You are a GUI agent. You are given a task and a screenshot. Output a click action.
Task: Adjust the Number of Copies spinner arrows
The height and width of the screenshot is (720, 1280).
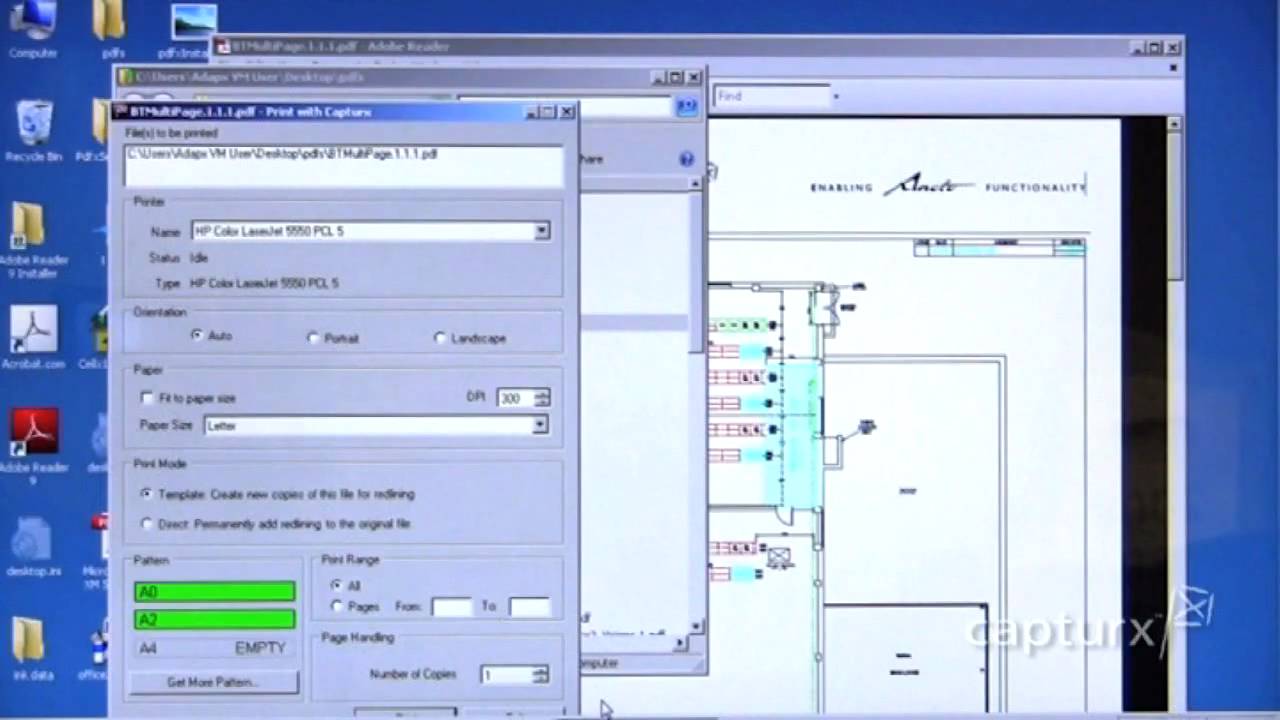click(x=540, y=675)
